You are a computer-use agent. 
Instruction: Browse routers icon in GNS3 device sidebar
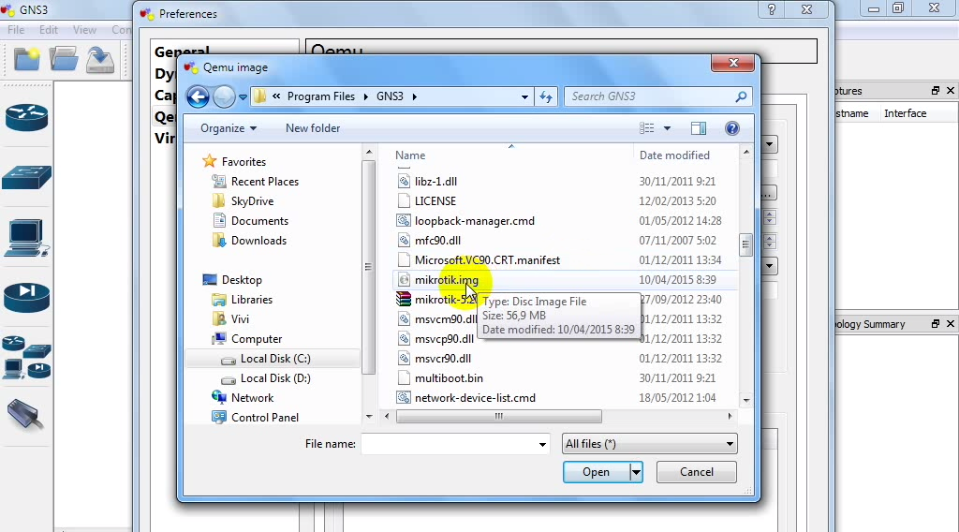tap(26, 117)
